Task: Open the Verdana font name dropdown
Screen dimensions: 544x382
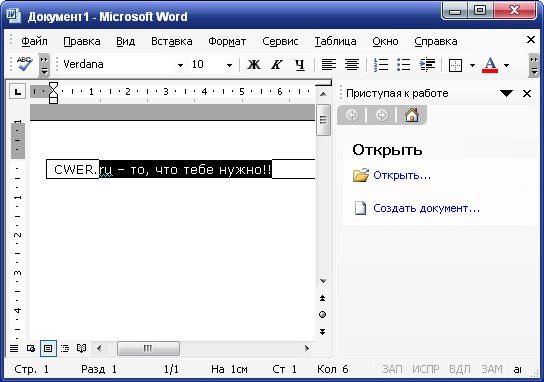Action: (x=180, y=65)
